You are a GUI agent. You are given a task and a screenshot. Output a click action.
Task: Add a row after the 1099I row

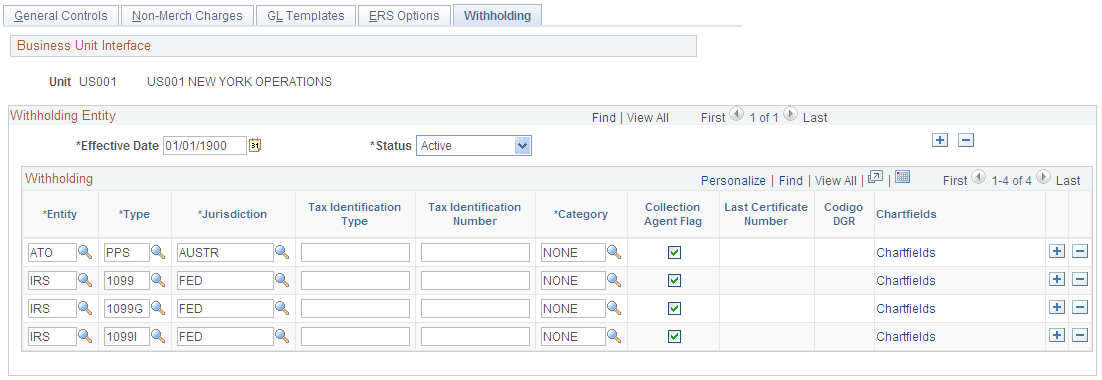[1056, 336]
